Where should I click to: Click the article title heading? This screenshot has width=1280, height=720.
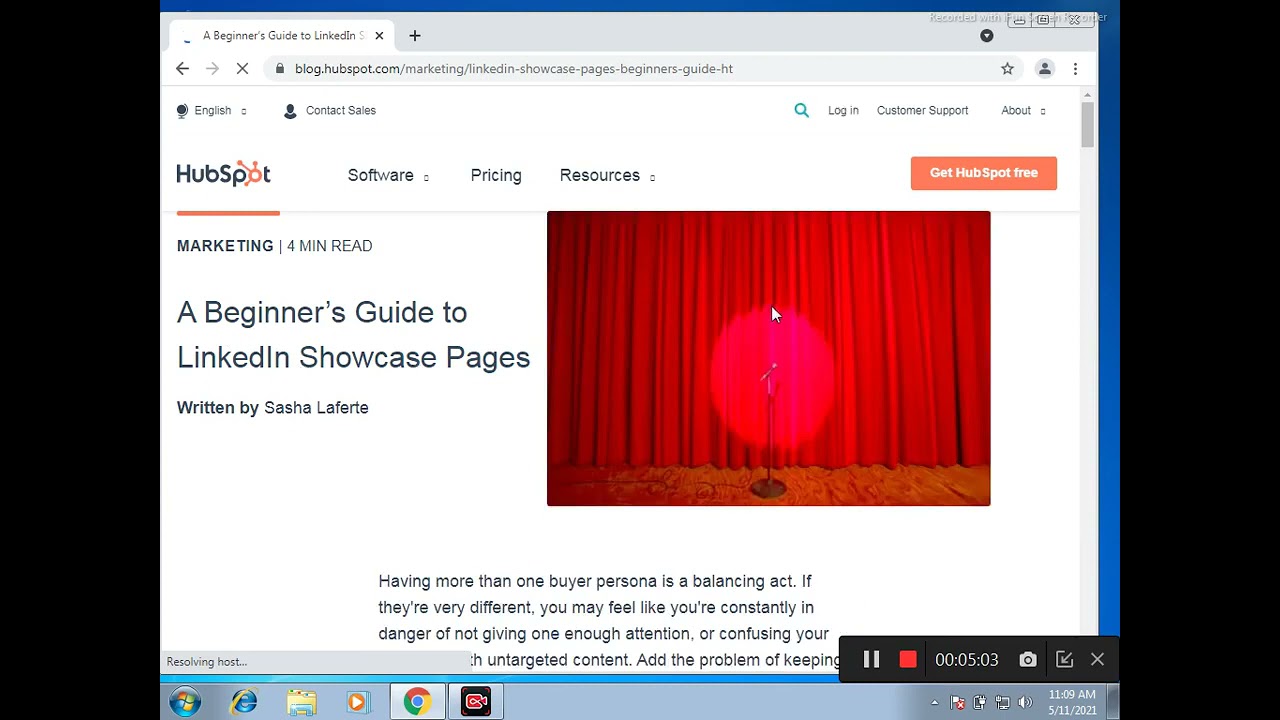(x=353, y=335)
